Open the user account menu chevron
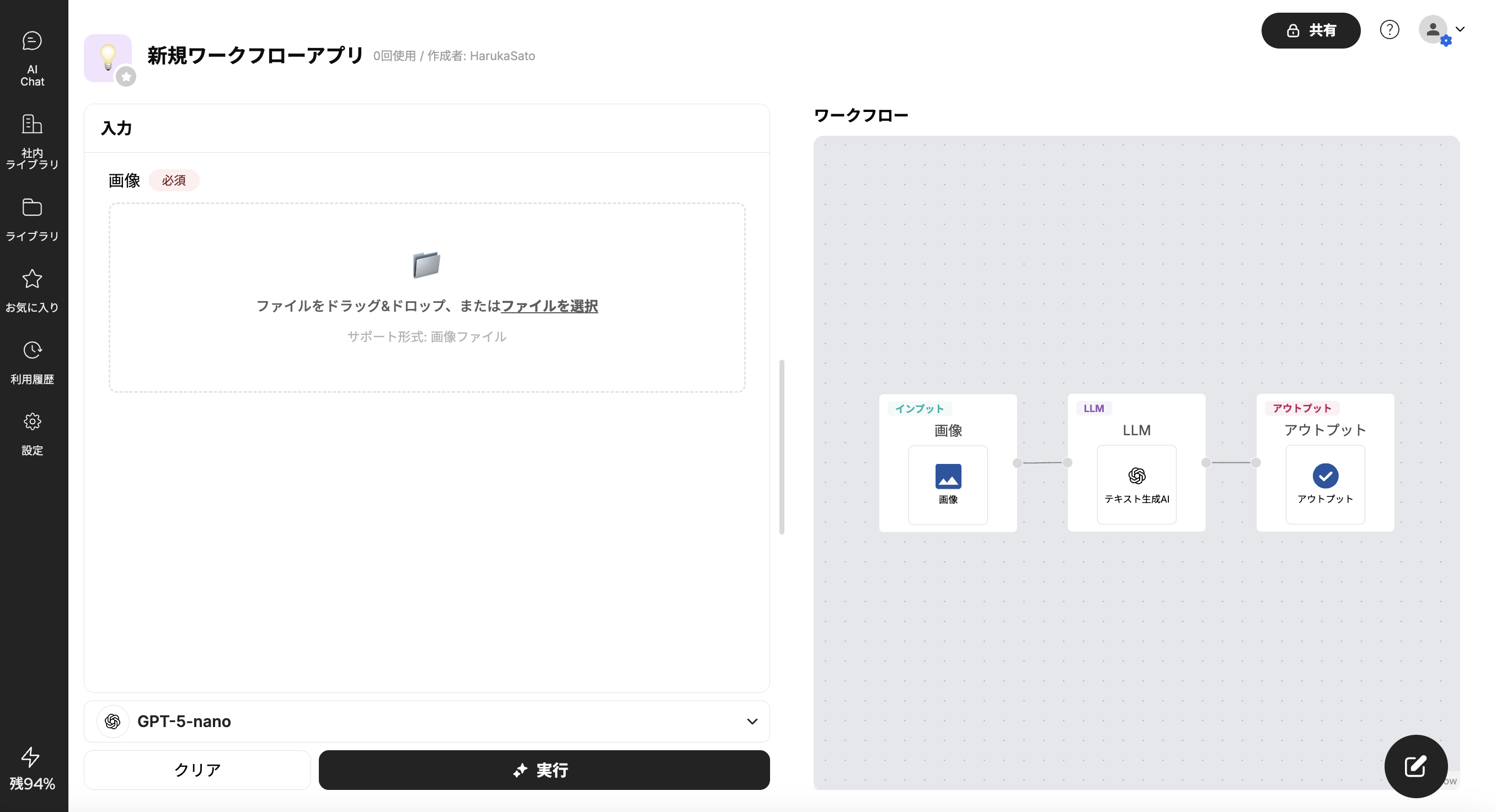Image resolution: width=1496 pixels, height=812 pixels. 1460,29
